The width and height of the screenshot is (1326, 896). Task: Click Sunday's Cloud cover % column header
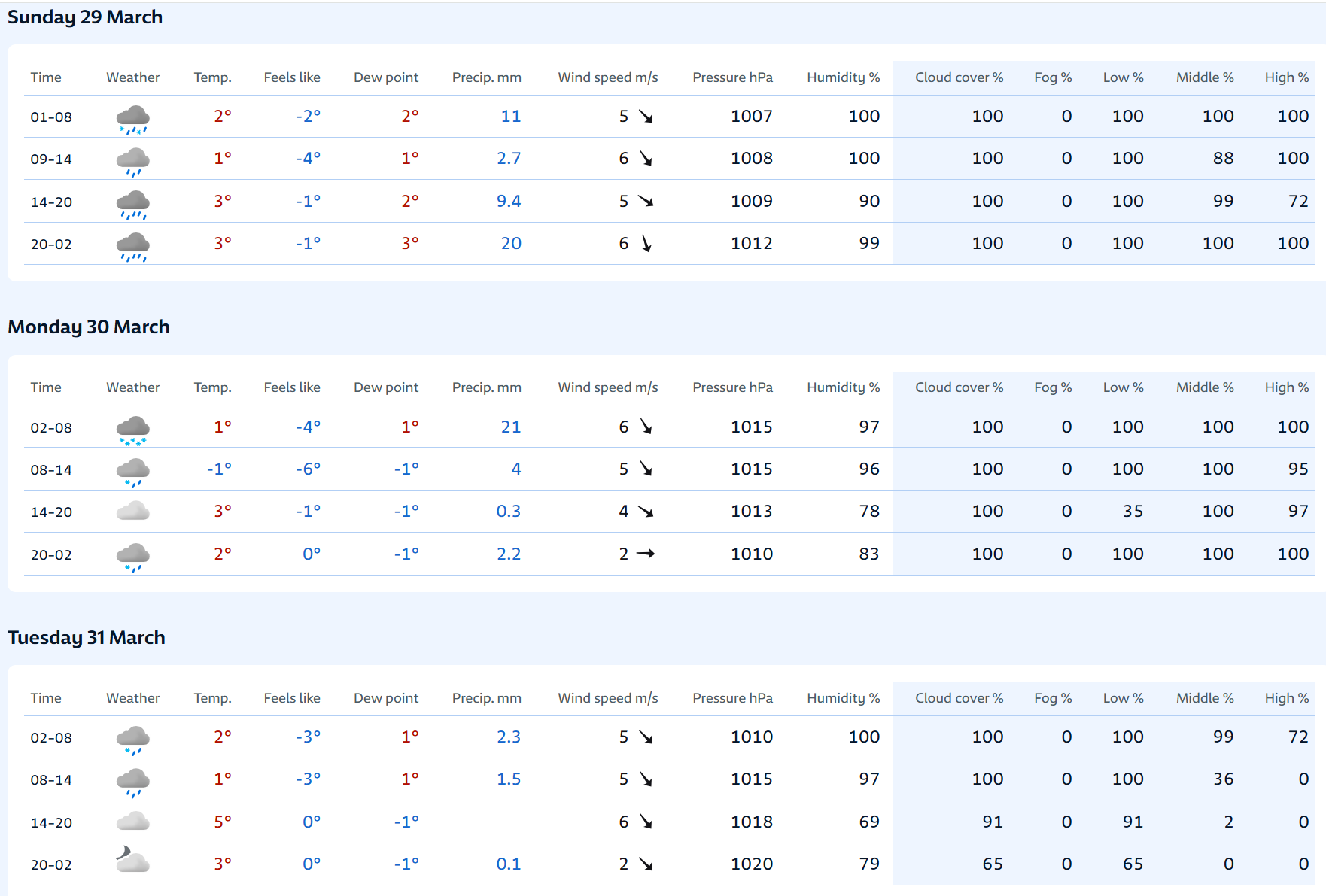(959, 77)
